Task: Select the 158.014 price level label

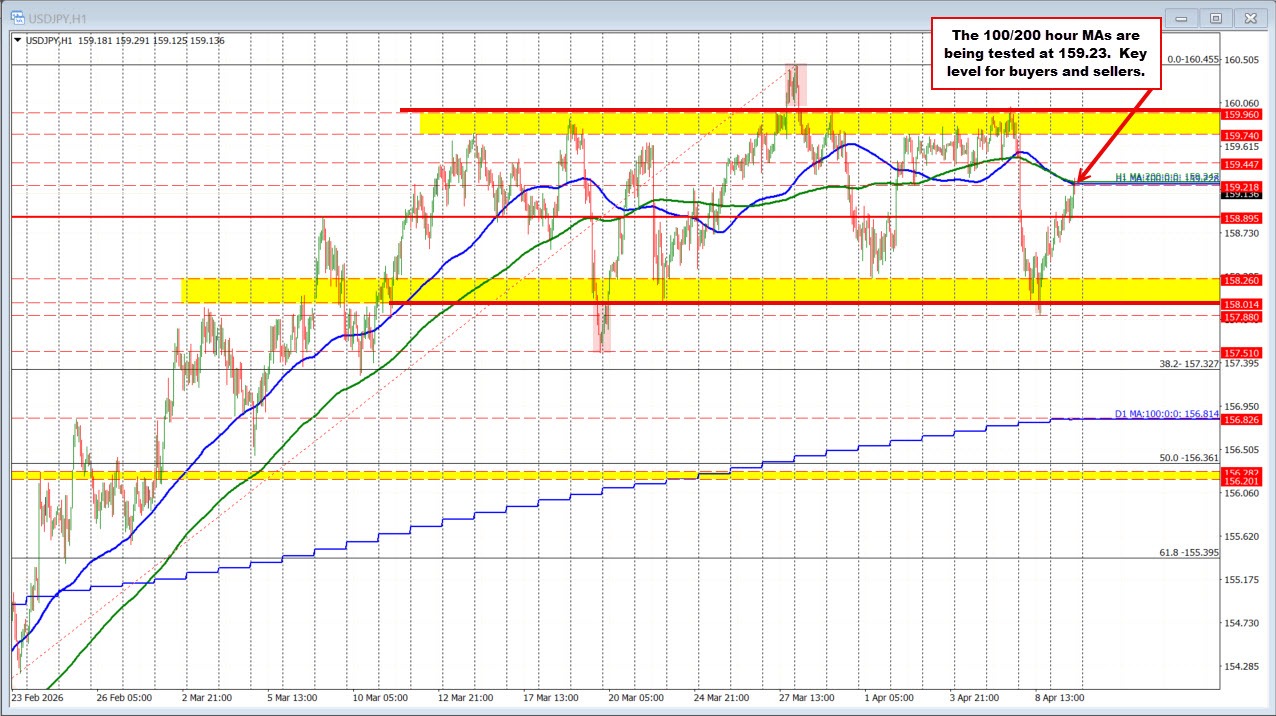Action: point(1240,304)
